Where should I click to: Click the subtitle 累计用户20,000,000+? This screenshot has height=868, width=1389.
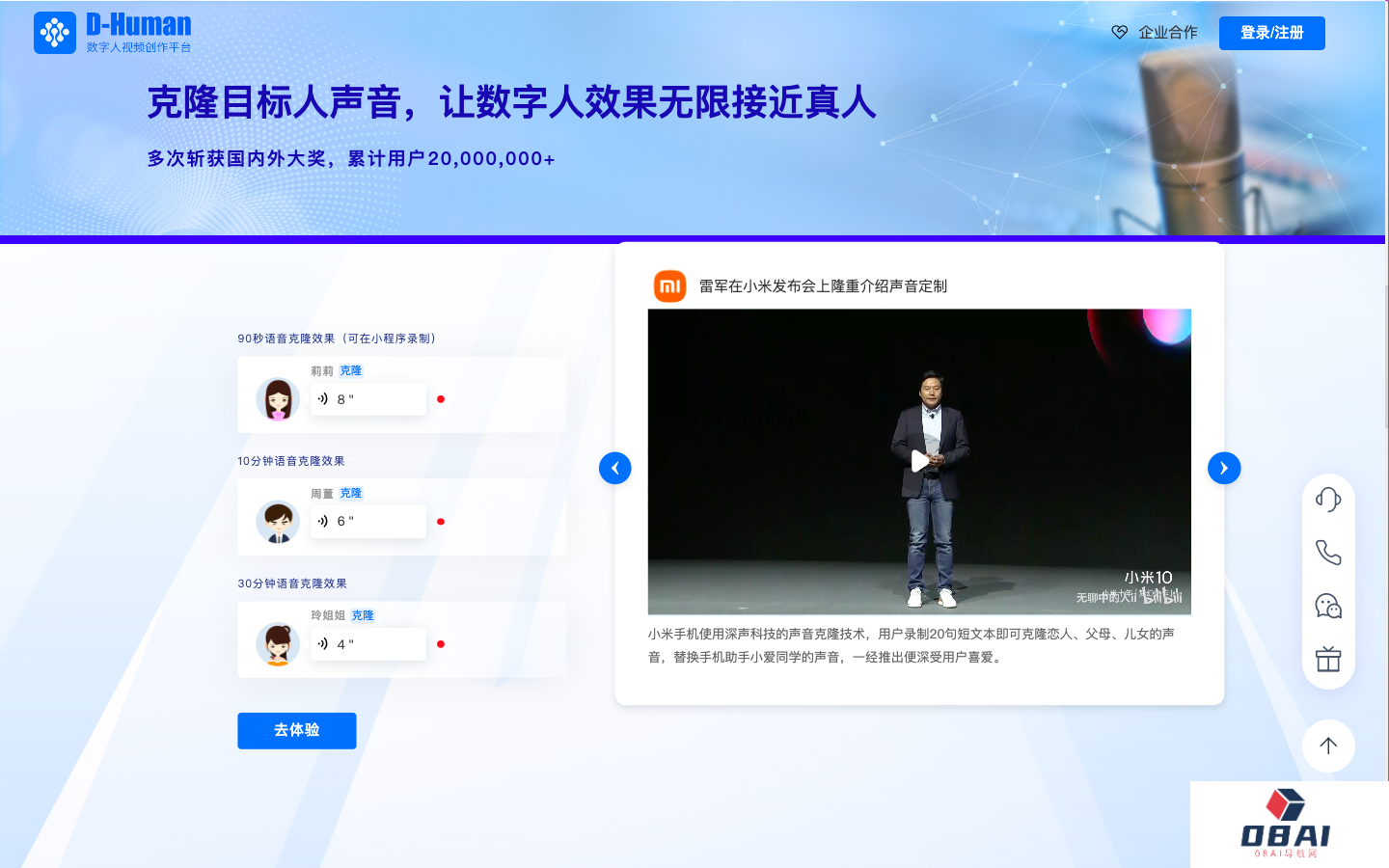pos(451,158)
